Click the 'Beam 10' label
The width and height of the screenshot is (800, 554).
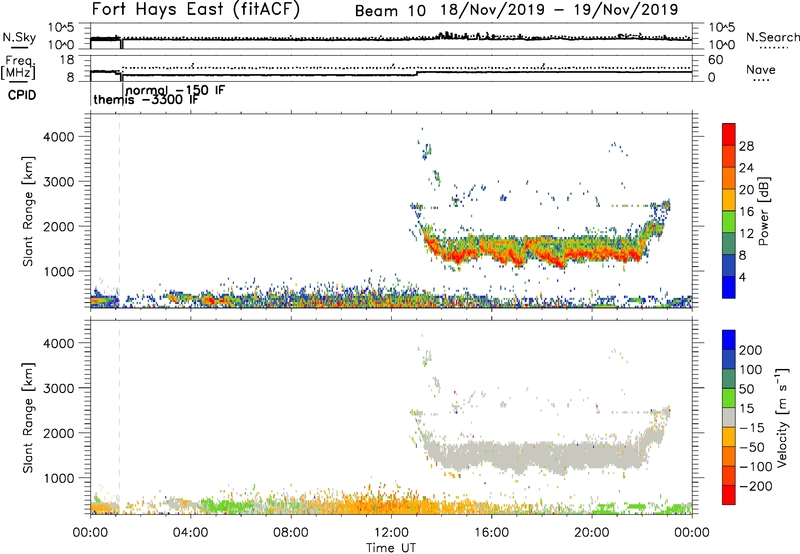[390, 11]
